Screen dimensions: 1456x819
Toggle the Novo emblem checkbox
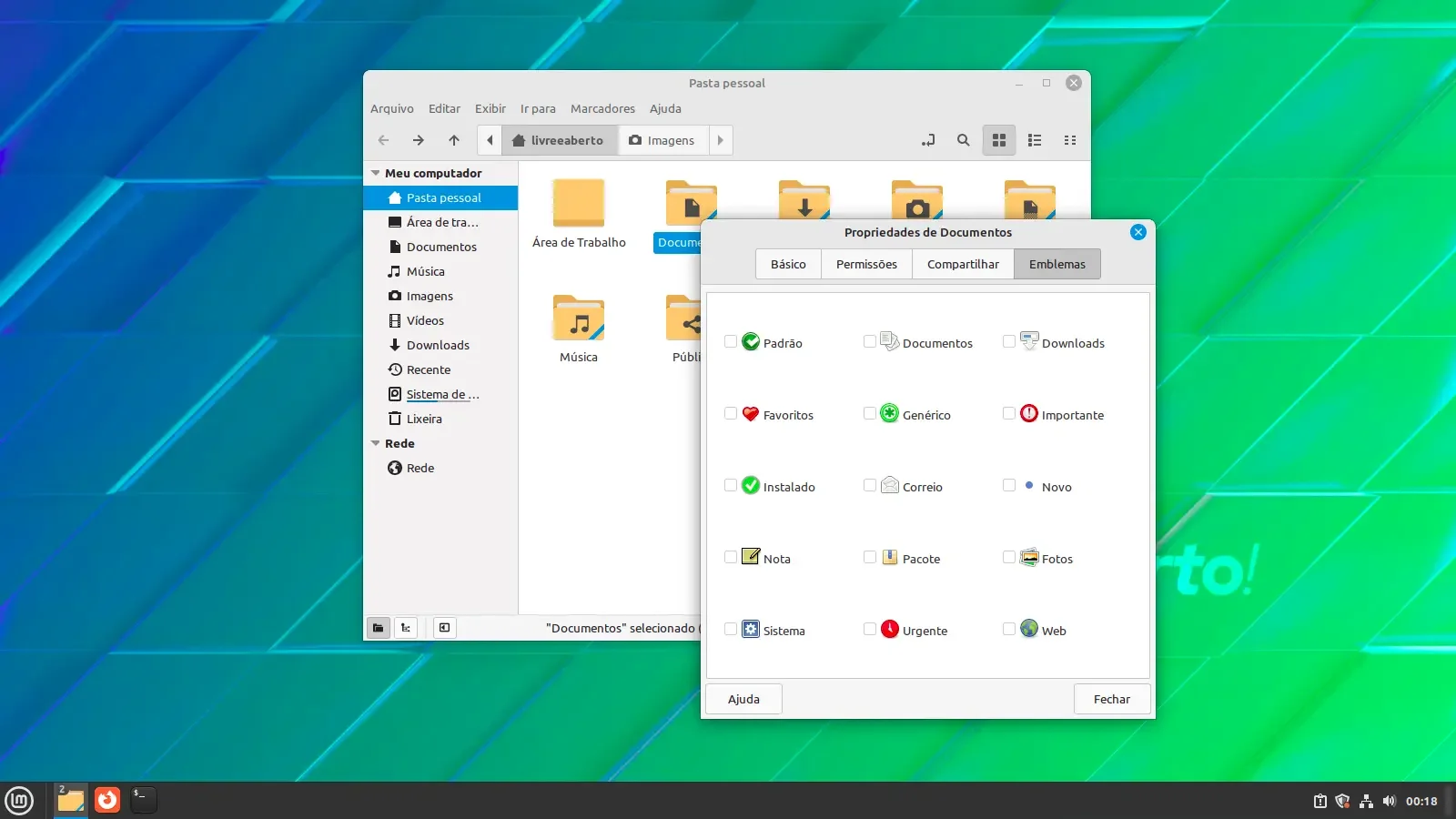click(x=1009, y=485)
